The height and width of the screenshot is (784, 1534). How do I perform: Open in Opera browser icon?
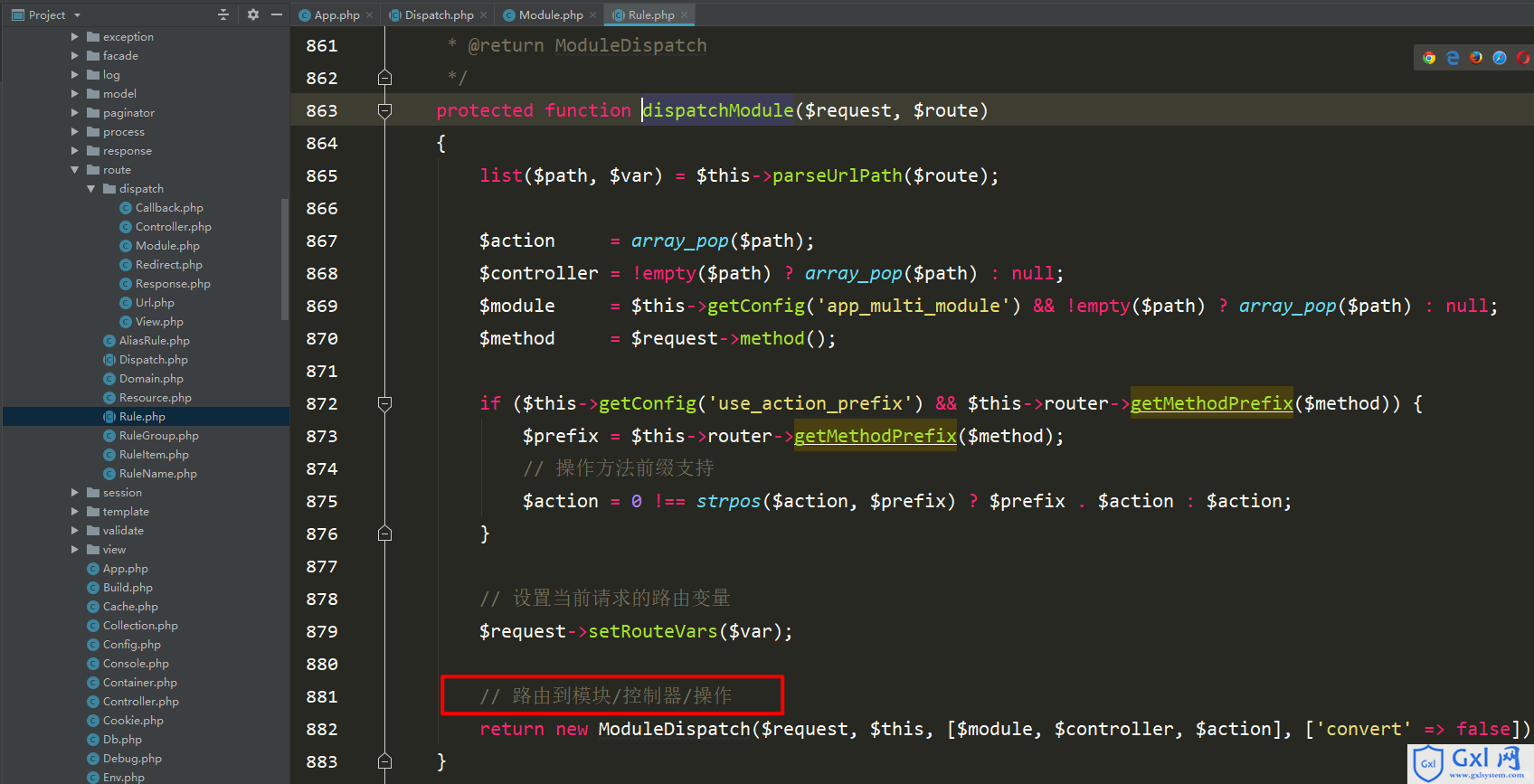1523,58
